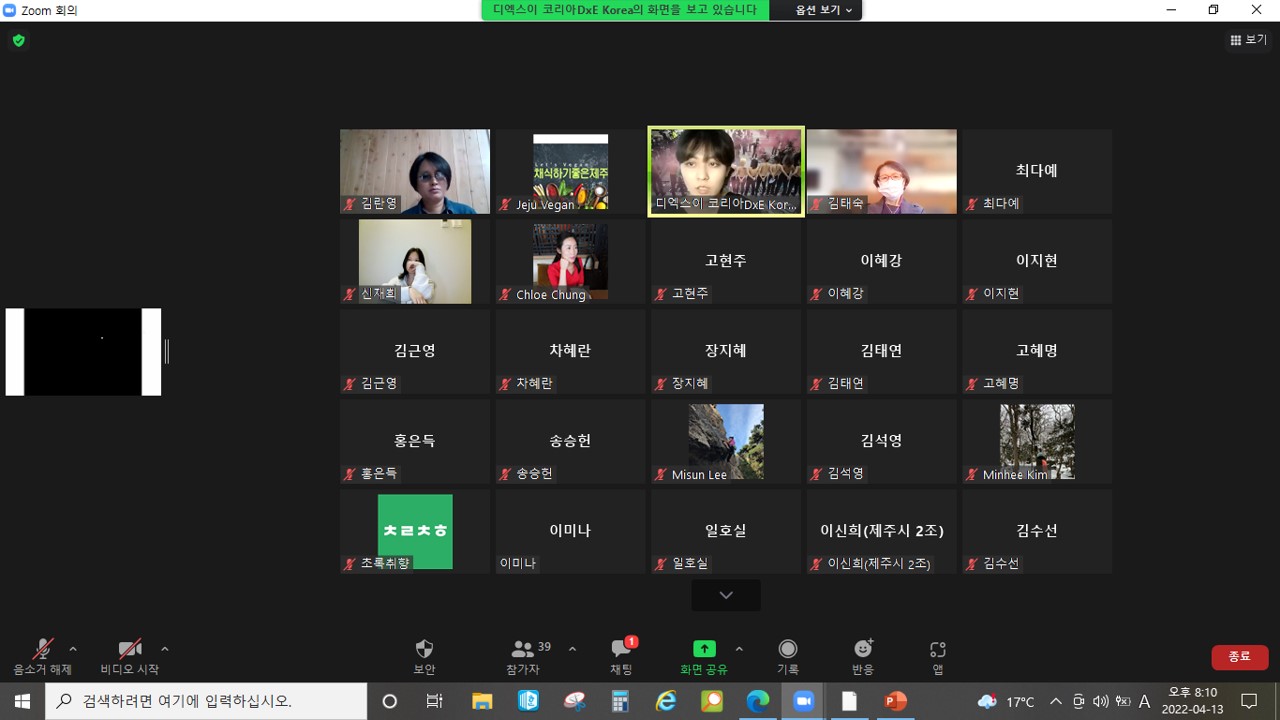Screen dimensions: 1280x720
Task: Select 일호실 participant tile
Action: [x=726, y=531]
